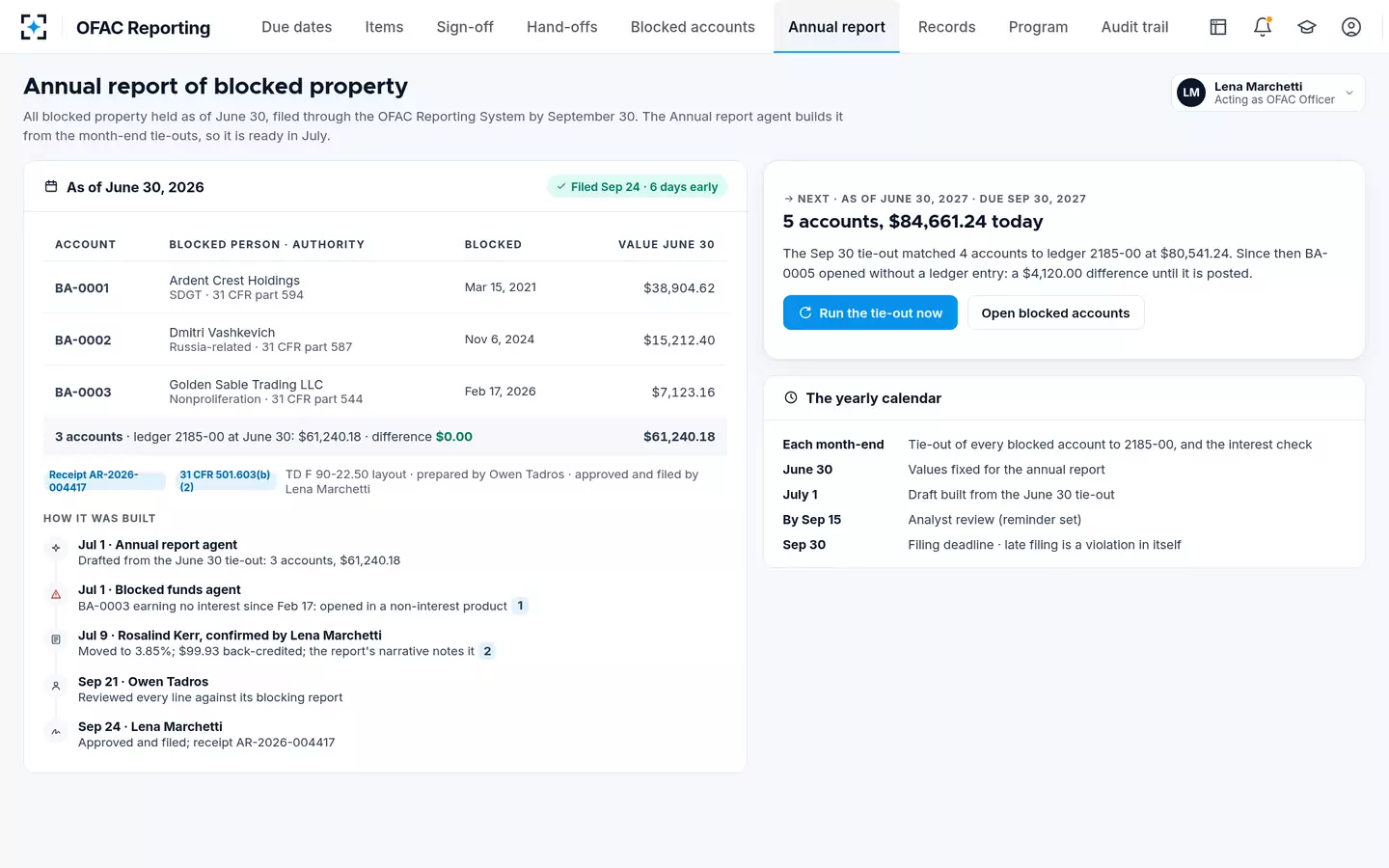The image size is (1389, 868).
Task: Expand the Lena Marchetti role dropdown chevron
Action: tap(1349, 93)
